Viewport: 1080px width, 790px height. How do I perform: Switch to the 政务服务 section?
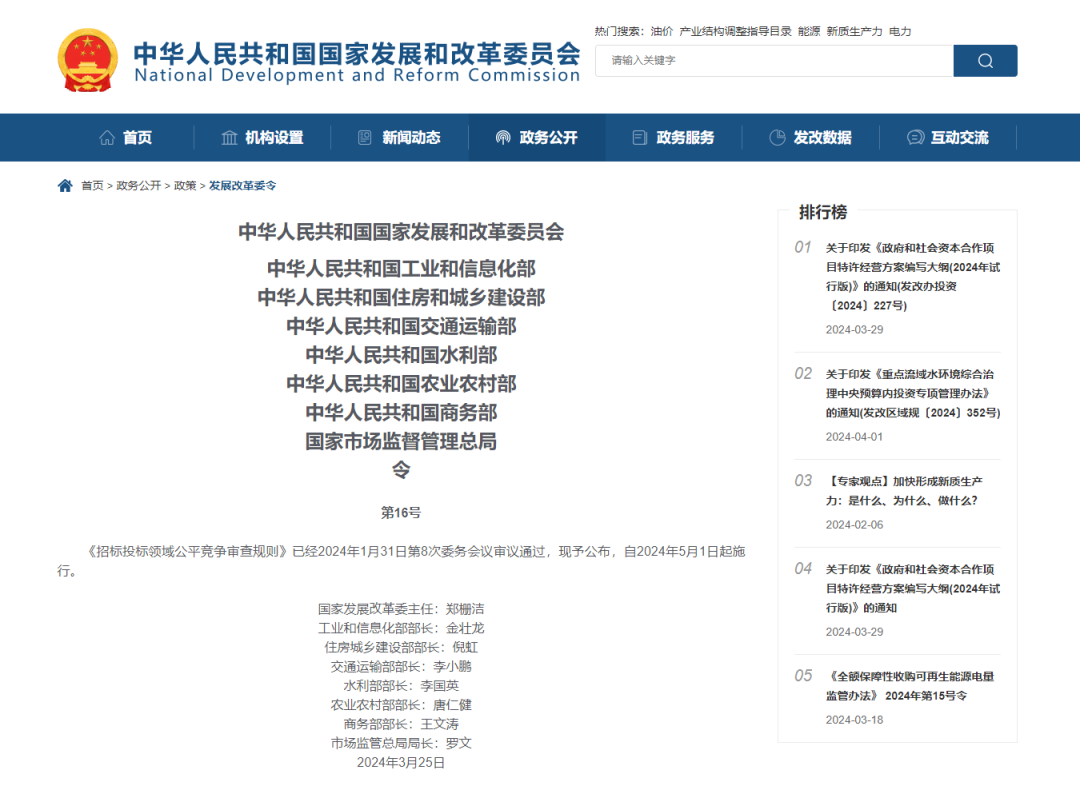pyautogui.click(x=686, y=137)
